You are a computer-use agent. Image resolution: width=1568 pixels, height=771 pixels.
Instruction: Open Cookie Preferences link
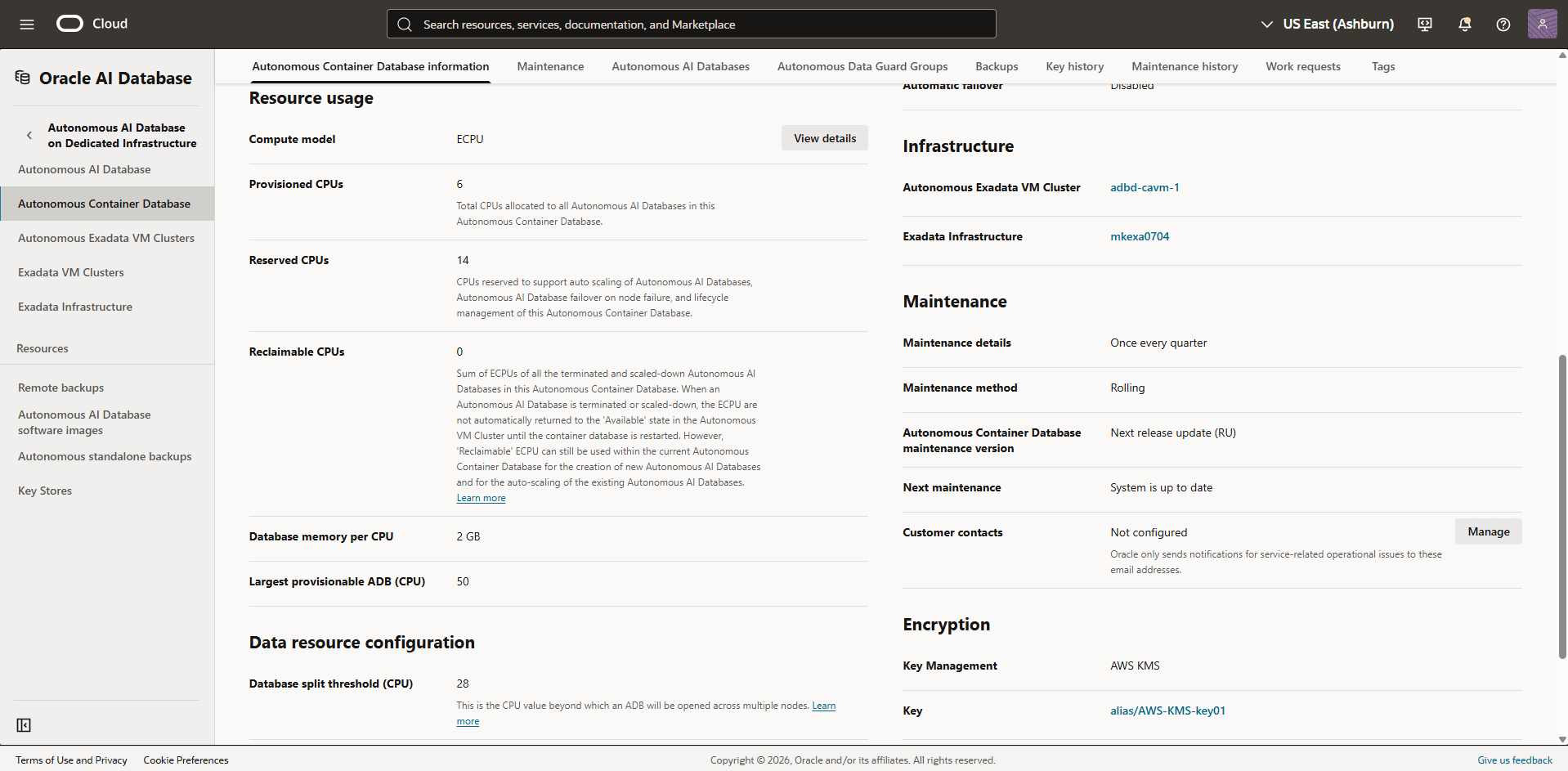pyautogui.click(x=186, y=760)
